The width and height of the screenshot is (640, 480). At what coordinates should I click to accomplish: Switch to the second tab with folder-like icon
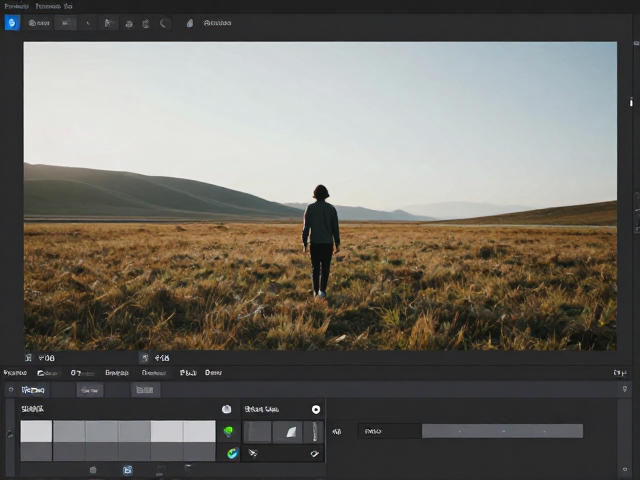point(48,373)
